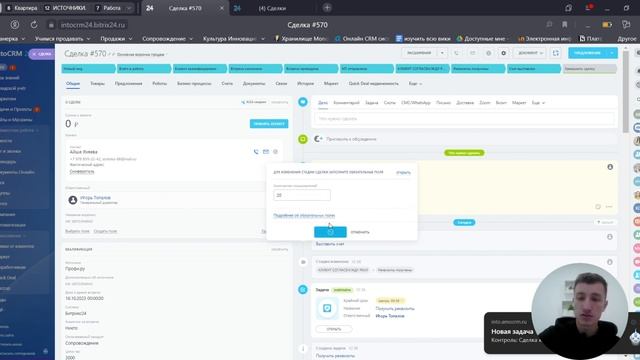Click the green timeline icon beside Пригласить в обсуждение
The width and height of the screenshot is (640, 360).
(303, 139)
